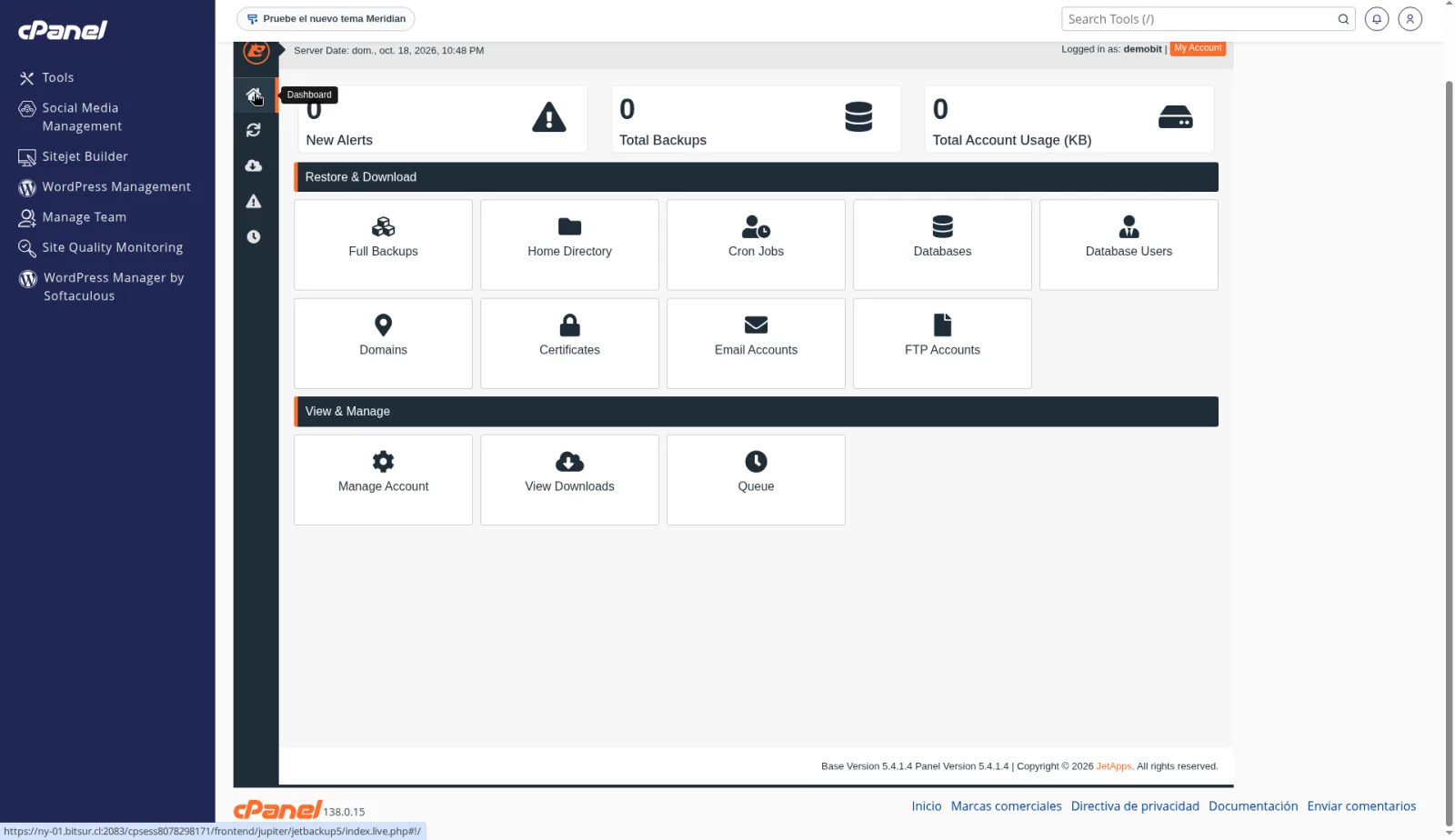The width and height of the screenshot is (1455, 840).
Task: Open the Queue tile under View & Manage
Action: coord(756,480)
